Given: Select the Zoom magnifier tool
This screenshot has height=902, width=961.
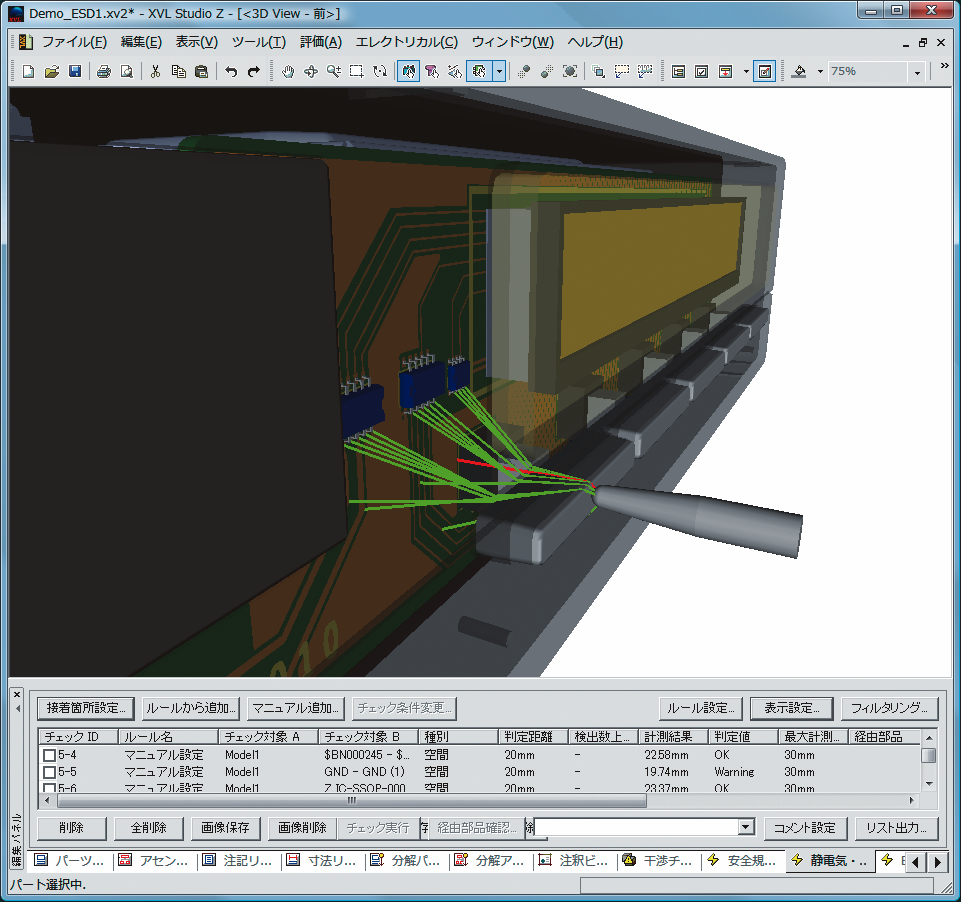Looking at the screenshot, I should pyautogui.click(x=333, y=72).
